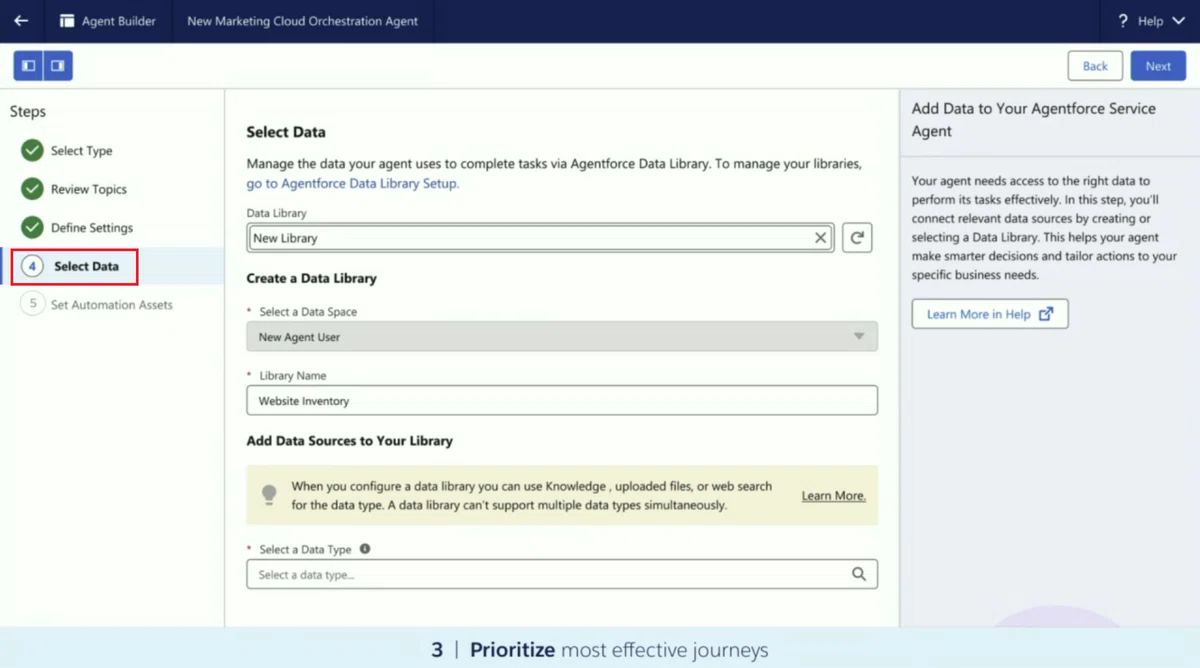This screenshot has height=668, width=1200.
Task: Click the Data Space dropdown arrow
Action: pos(858,337)
